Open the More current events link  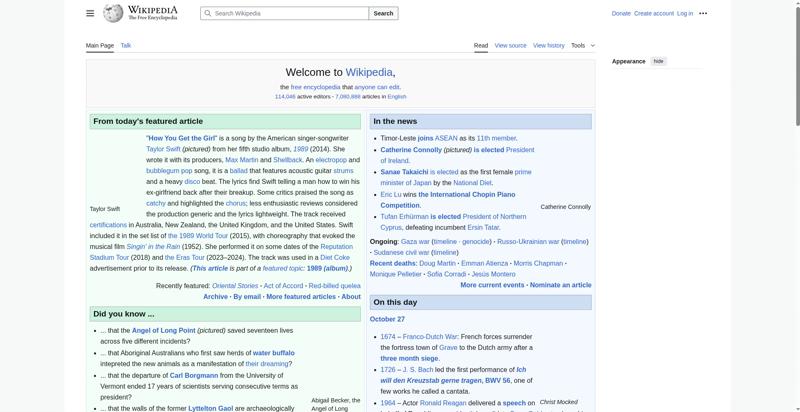492,285
